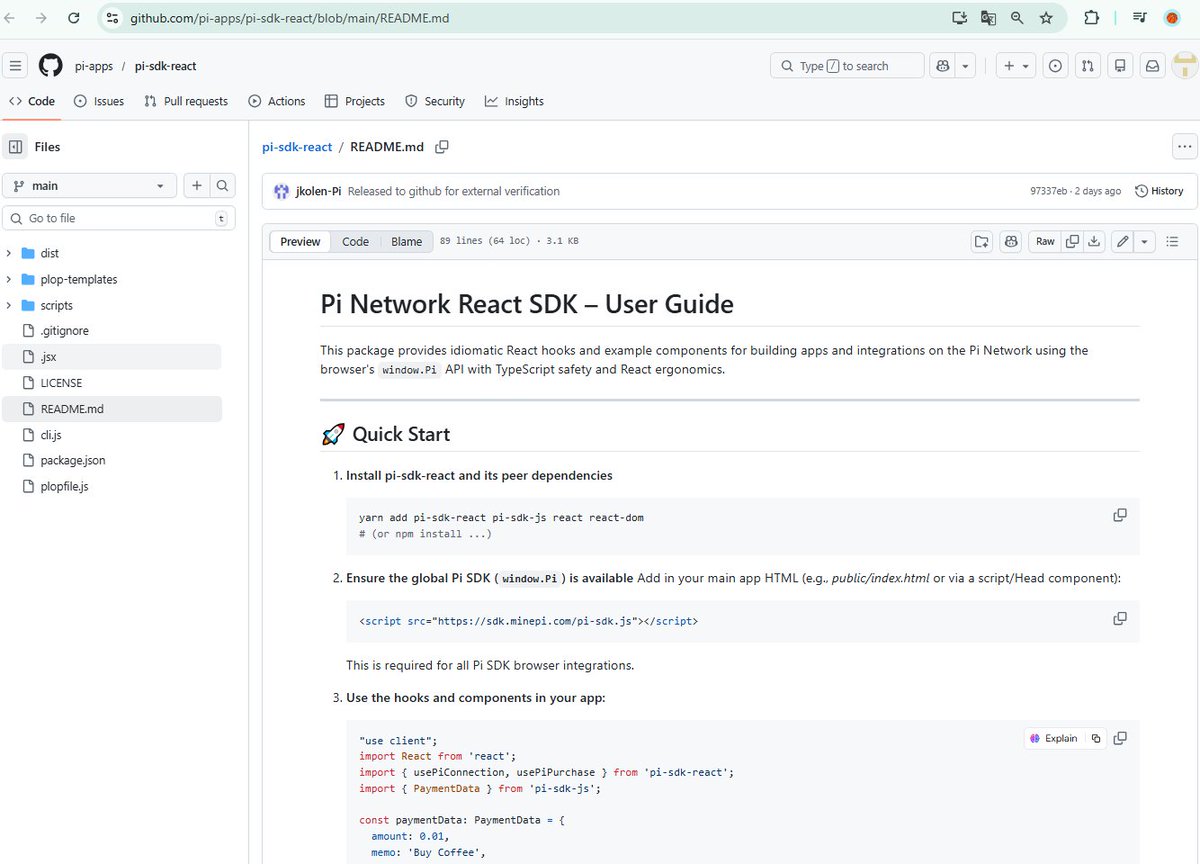This screenshot has width=1200, height=864.
Task: Open the symbols panel icon beside Copilot
Action: click(982, 241)
